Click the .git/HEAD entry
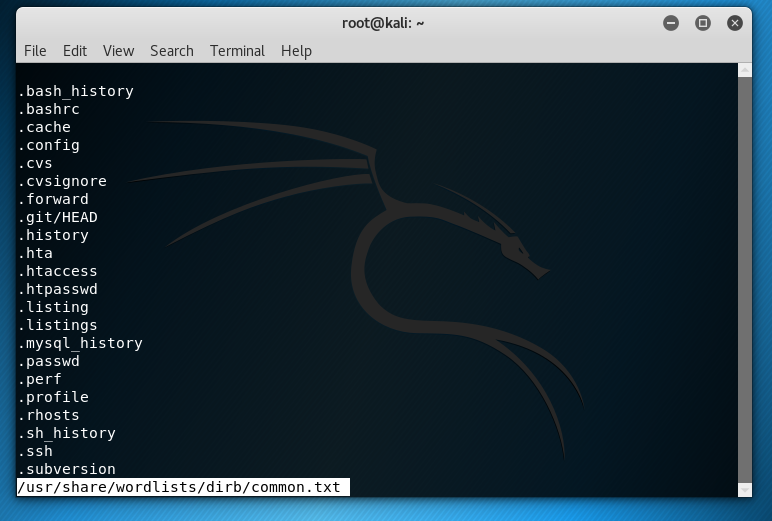Viewport: 772px width, 521px height. pos(58,217)
